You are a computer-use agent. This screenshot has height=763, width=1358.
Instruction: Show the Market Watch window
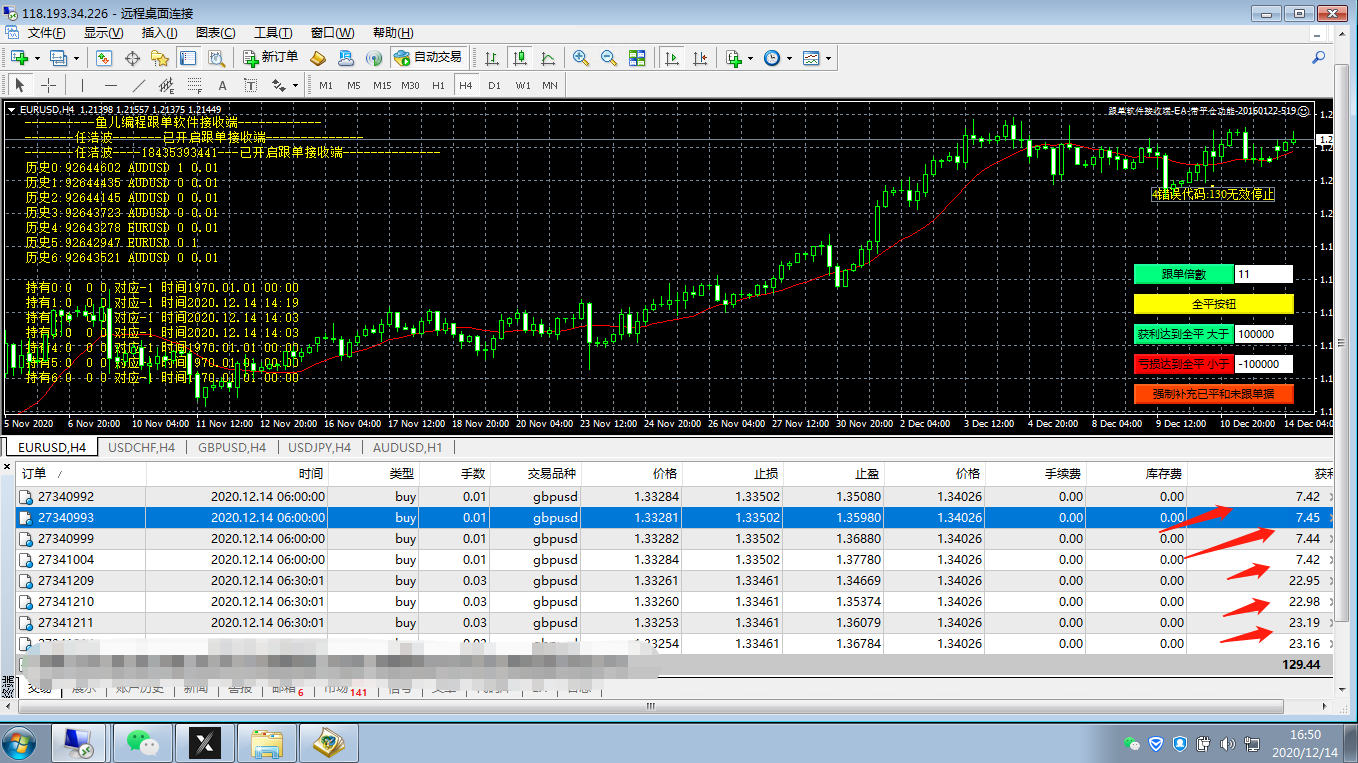(x=104, y=58)
